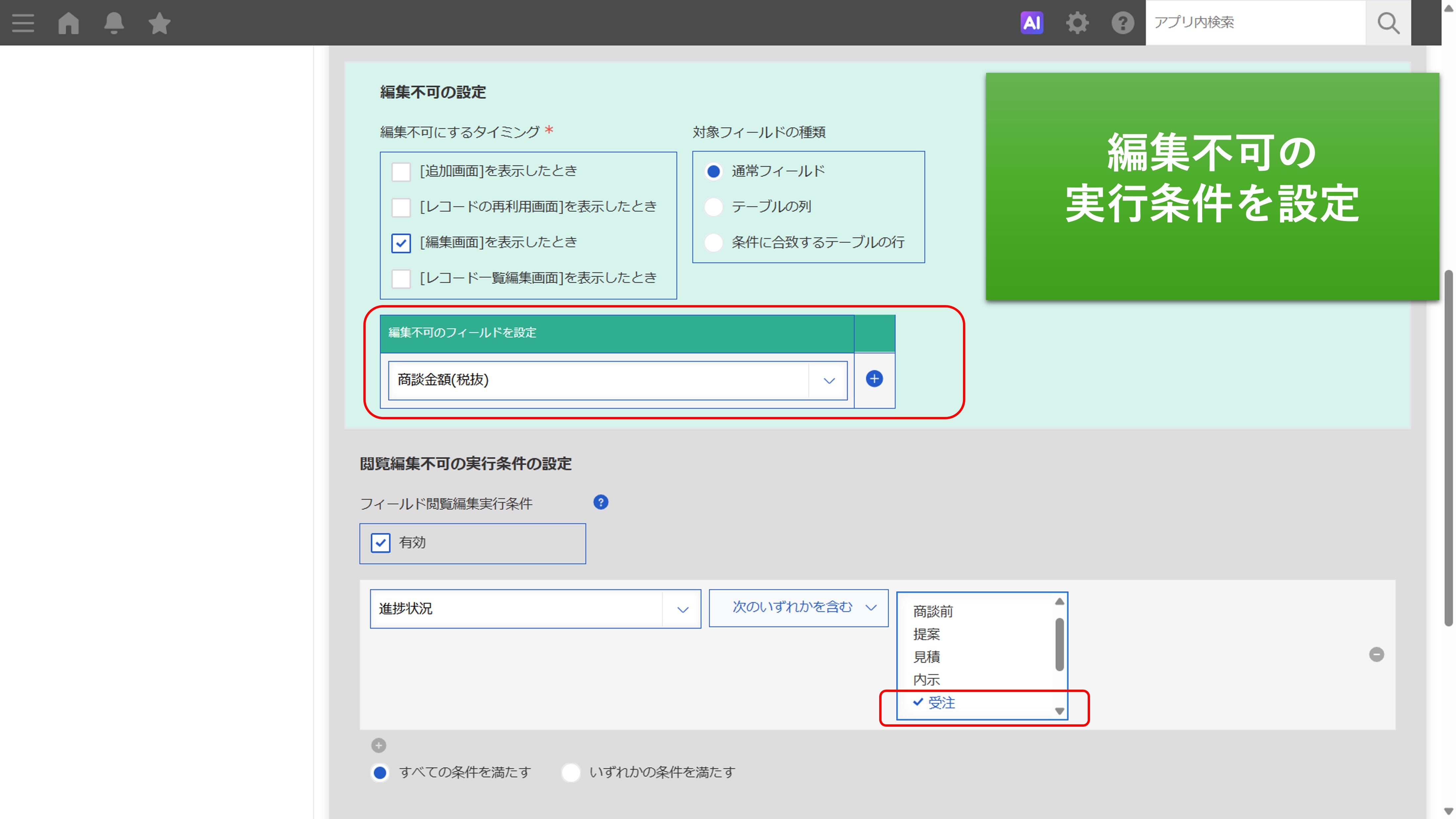The height and width of the screenshot is (819, 1456).
Task: Remove the condition row with the minus icon
Action: tap(1376, 655)
